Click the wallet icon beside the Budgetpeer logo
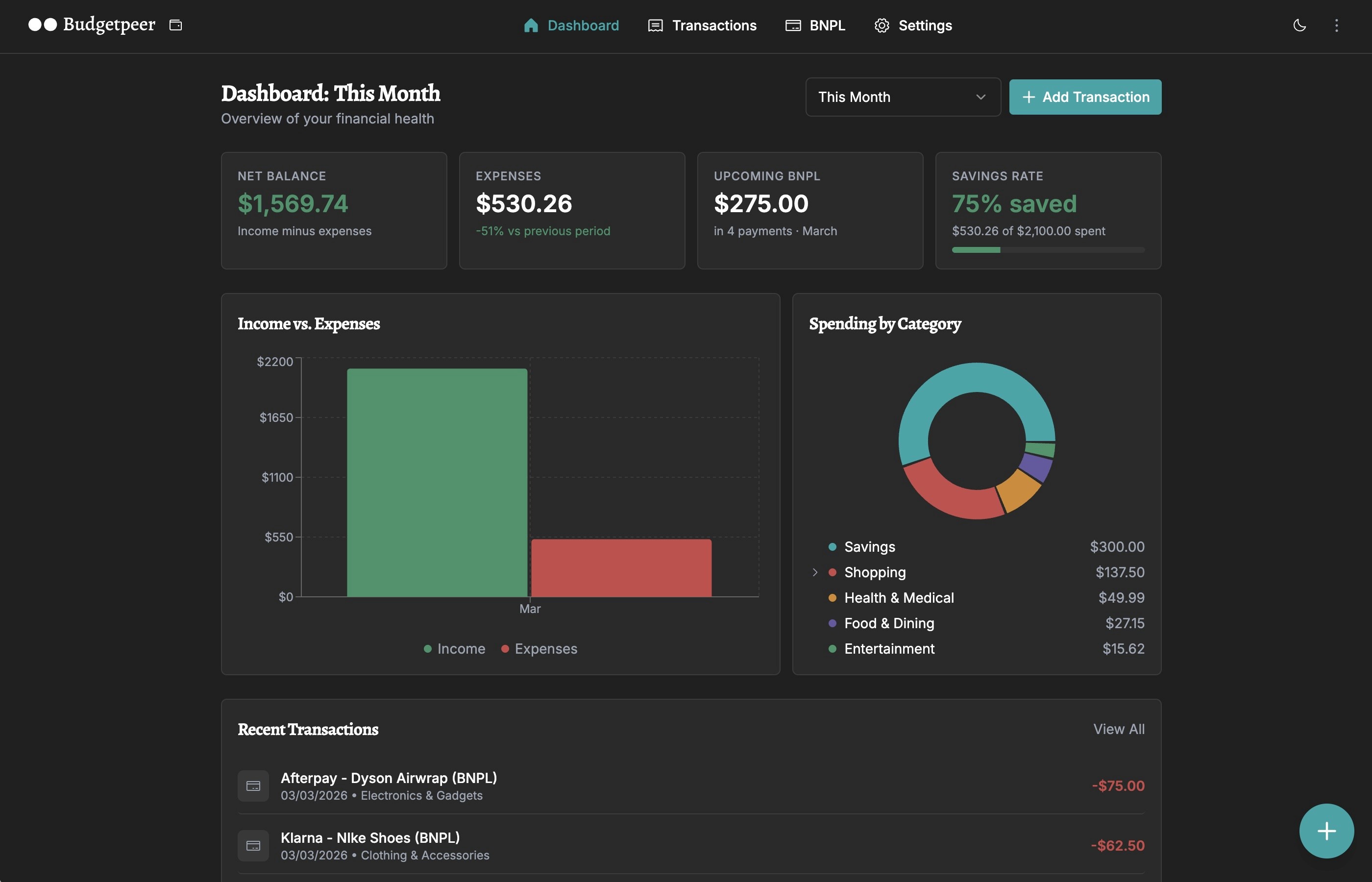Viewport: 1372px width, 882px height. 175,25
